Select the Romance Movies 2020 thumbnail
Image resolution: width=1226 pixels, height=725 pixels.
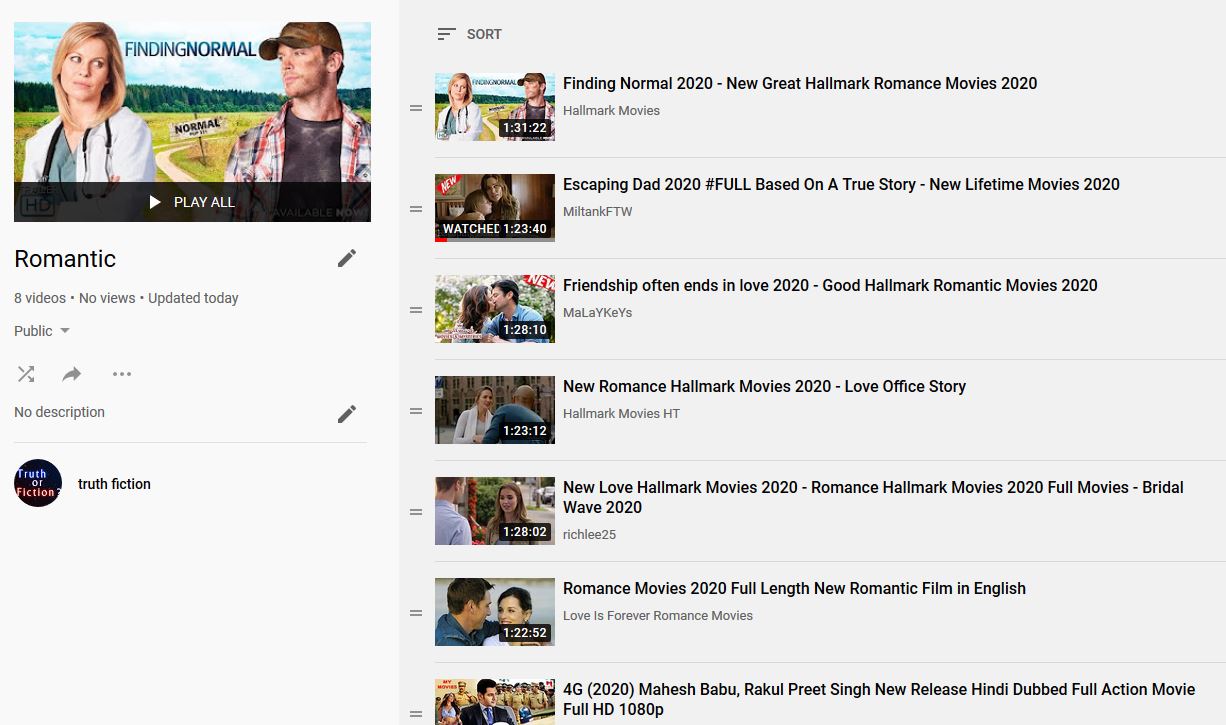point(495,612)
